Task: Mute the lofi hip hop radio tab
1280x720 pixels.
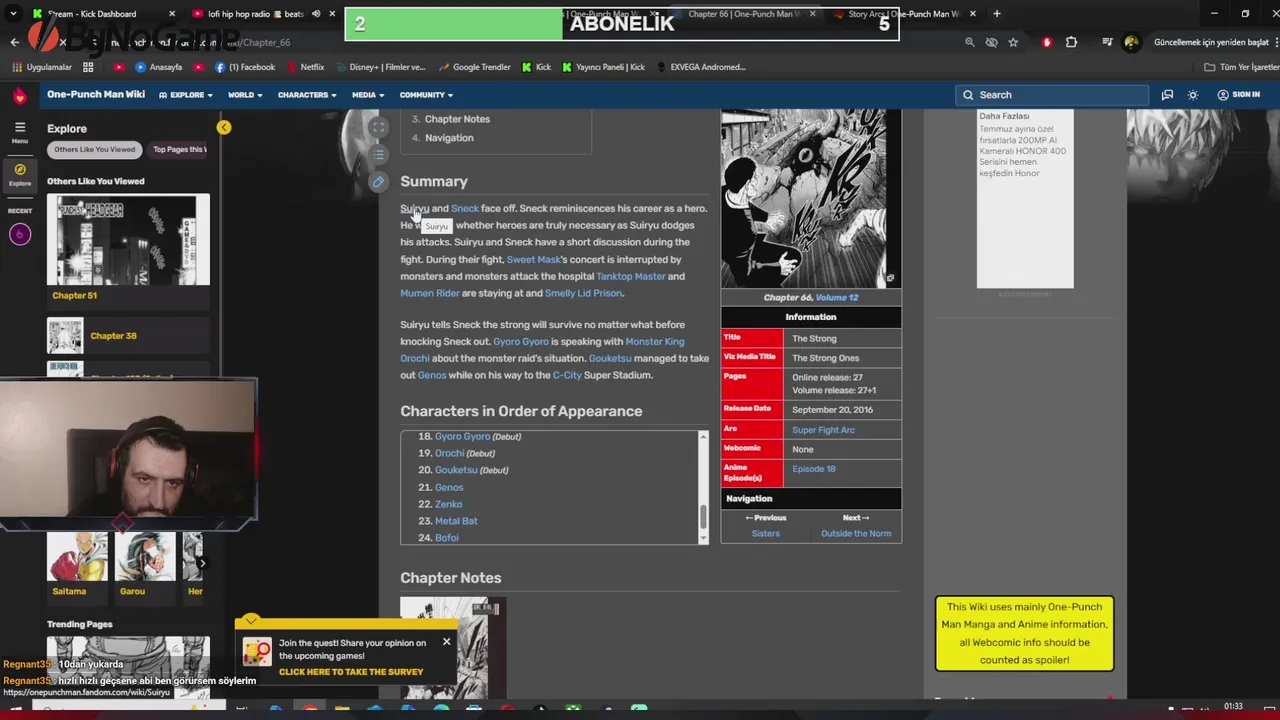Action: (x=316, y=14)
